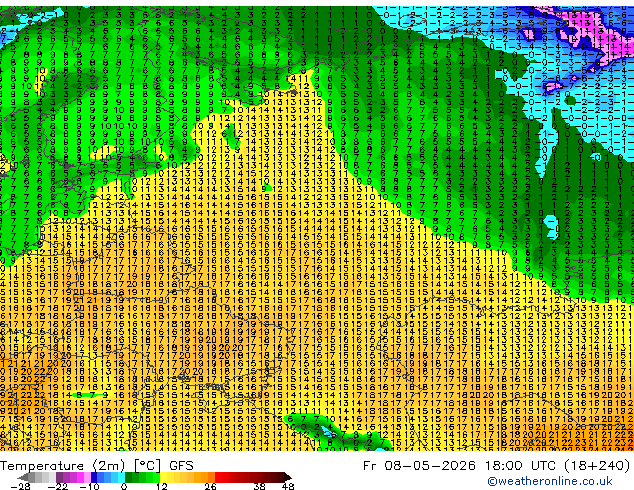This screenshot has height=490, width=634.
Task: Click the (18+240) forecast hour label
Action: pos(597,466)
